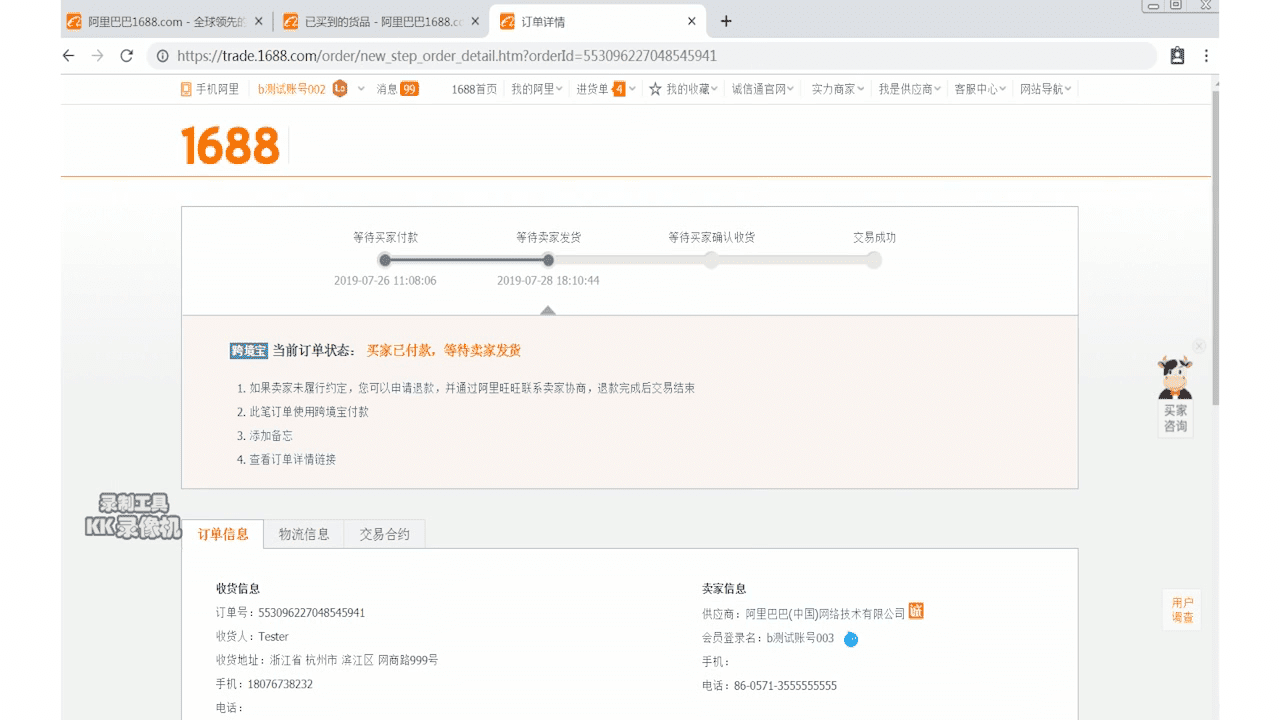Click the profile icon beside Chrome menu
Viewport: 1280px width, 720px height.
[x=1177, y=56]
